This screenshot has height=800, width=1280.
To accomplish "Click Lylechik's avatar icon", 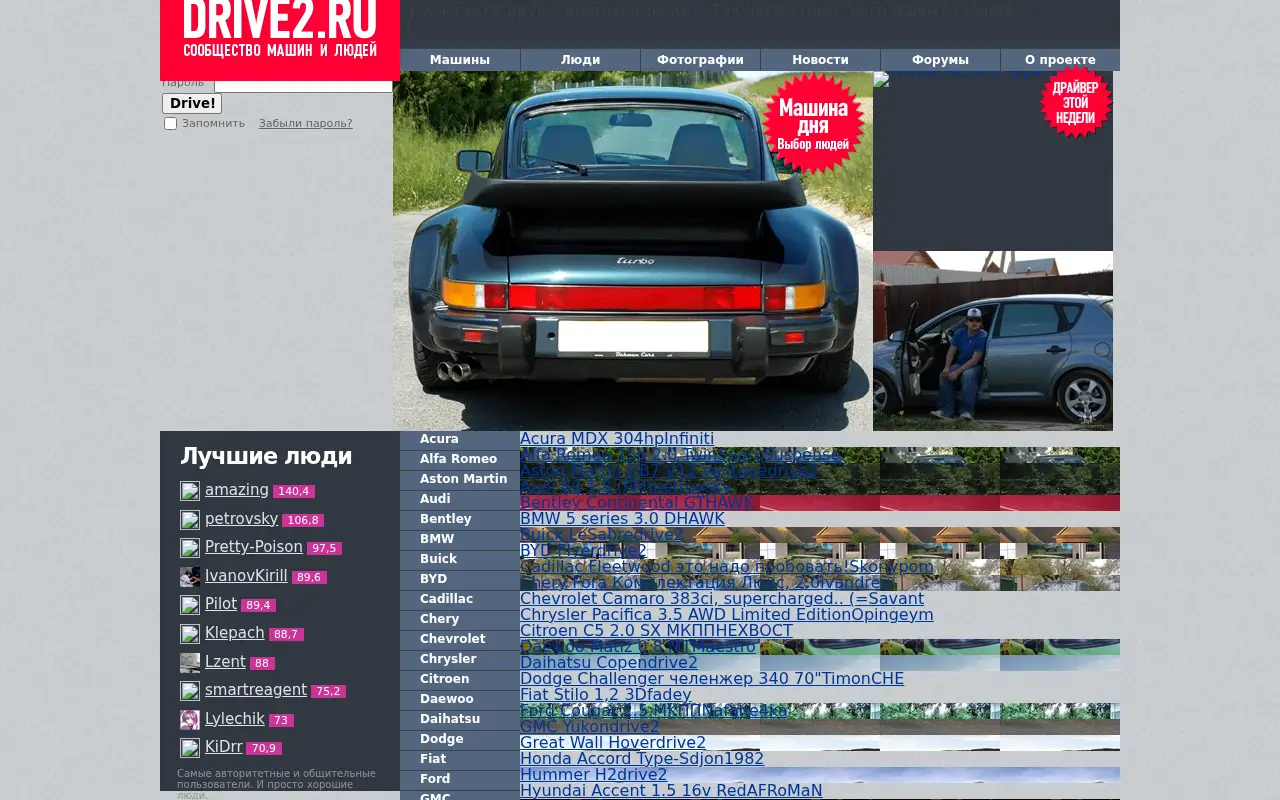I will point(190,720).
